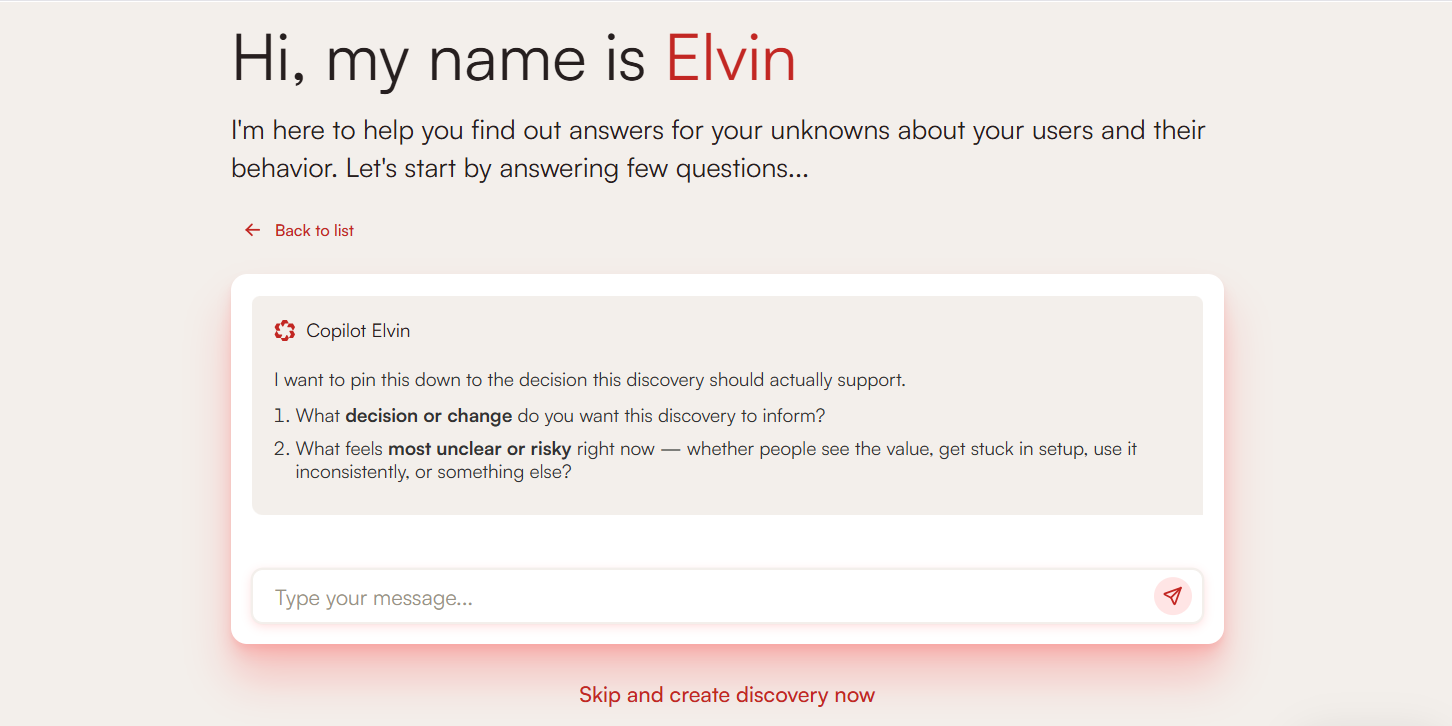Click the "I want to pin this down" sentence
The image size is (1452, 726).
tap(590, 380)
